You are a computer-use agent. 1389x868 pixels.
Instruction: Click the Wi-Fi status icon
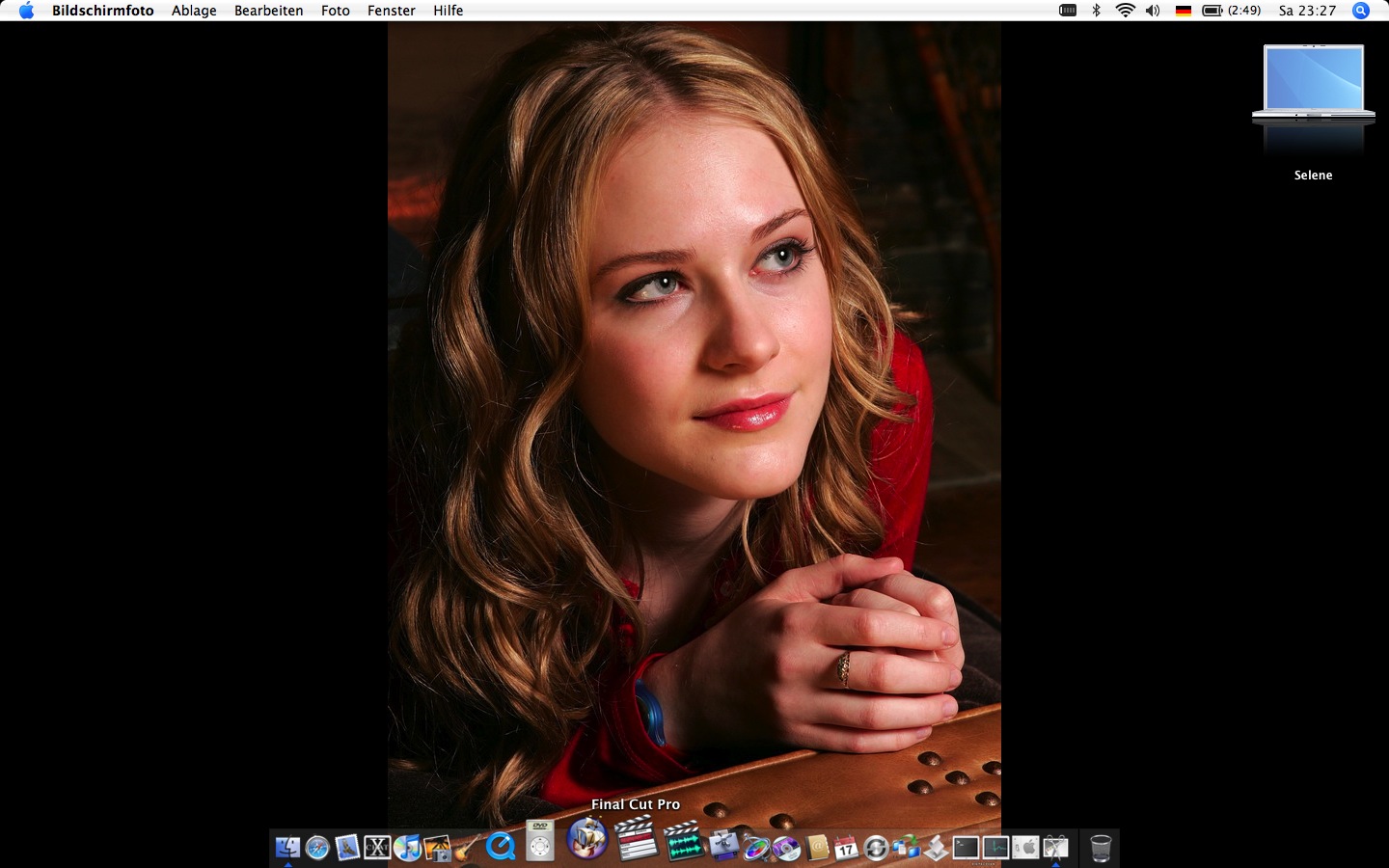pos(1125,11)
